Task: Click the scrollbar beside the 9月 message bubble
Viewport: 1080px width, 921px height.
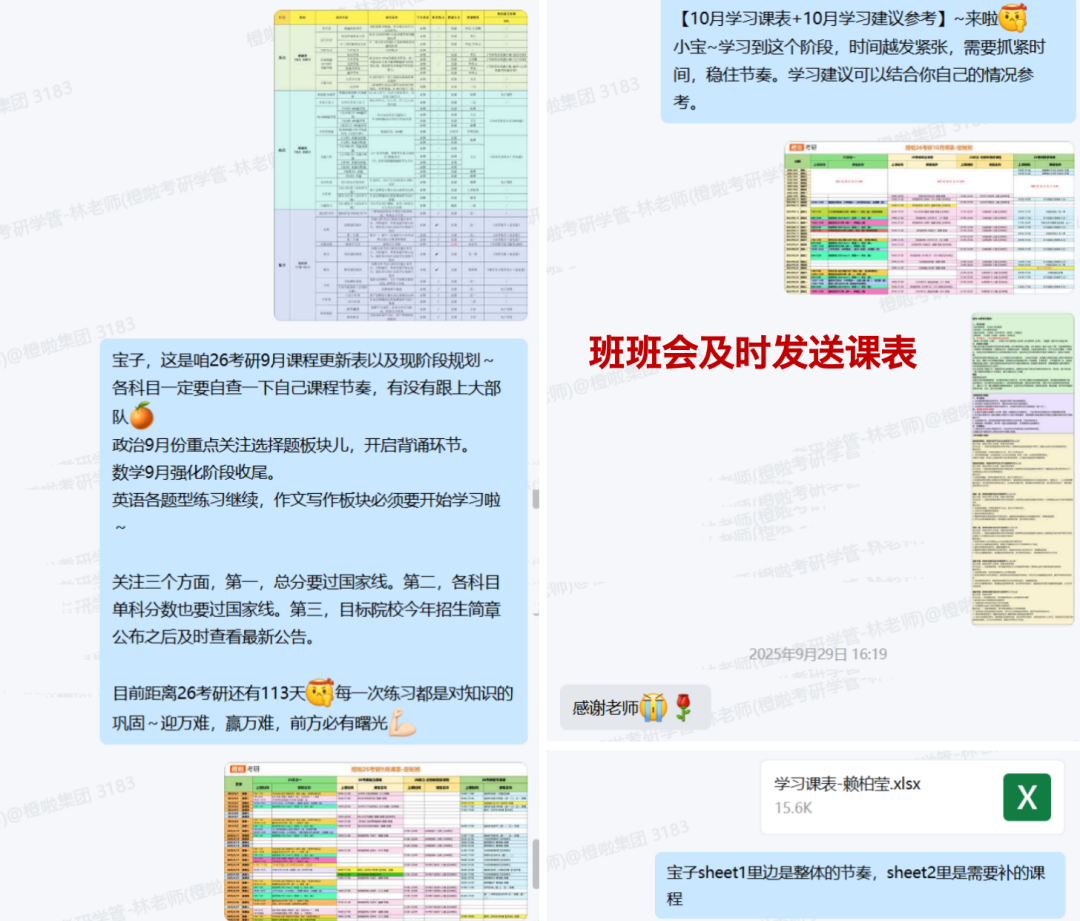Action: [x=536, y=499]
